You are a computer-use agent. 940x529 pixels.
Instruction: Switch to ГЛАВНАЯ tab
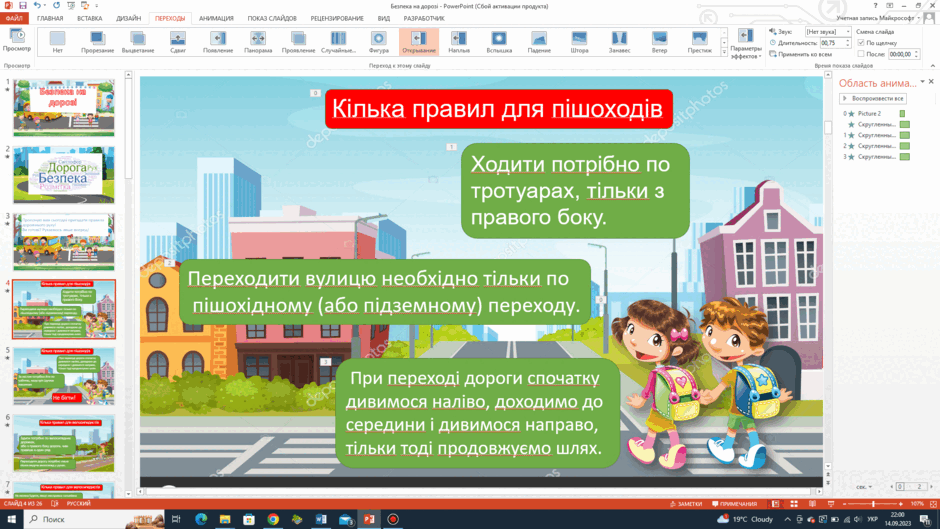(x=50, y=19)
